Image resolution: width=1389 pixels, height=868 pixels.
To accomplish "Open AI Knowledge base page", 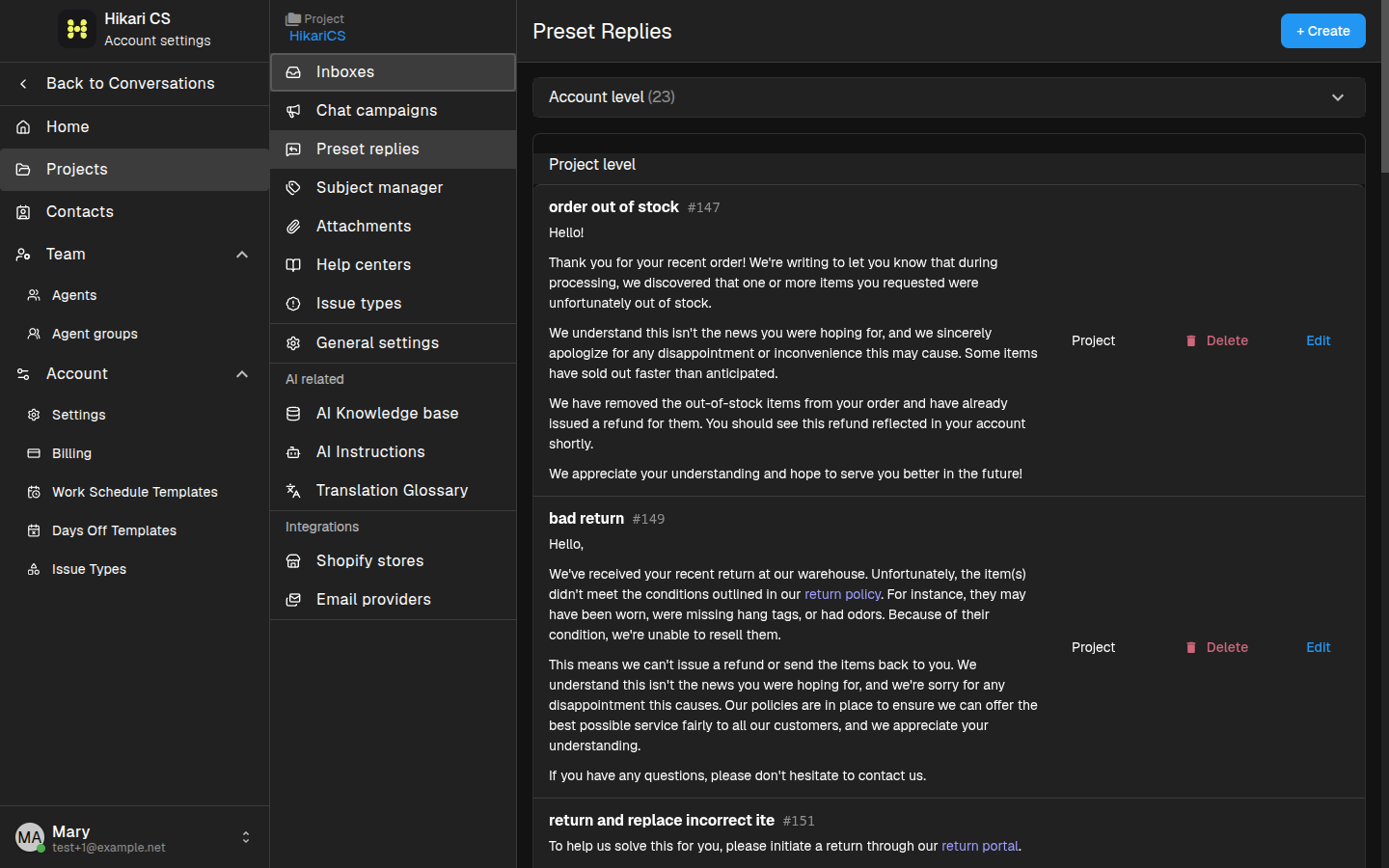I will click(394, 414).
